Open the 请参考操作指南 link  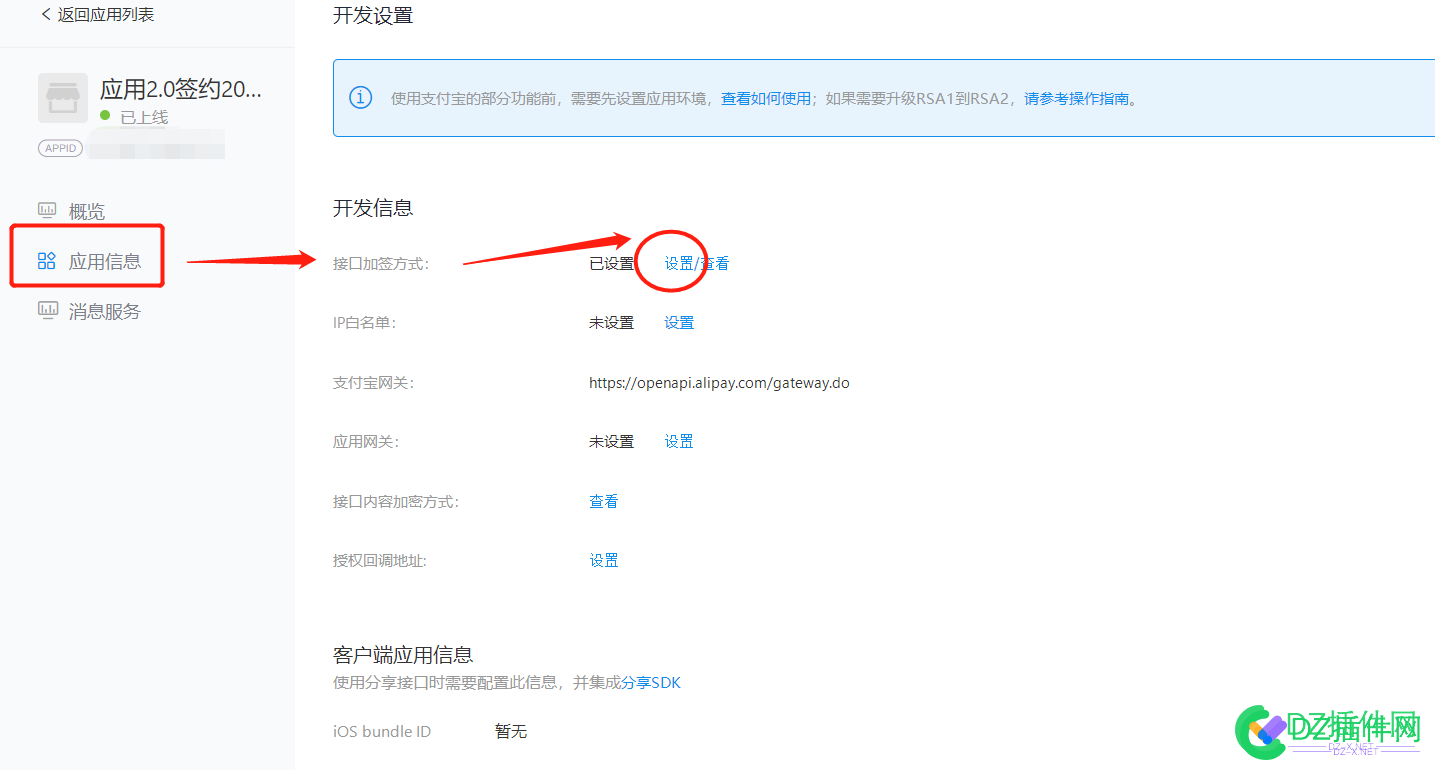tap(1077, 99)
